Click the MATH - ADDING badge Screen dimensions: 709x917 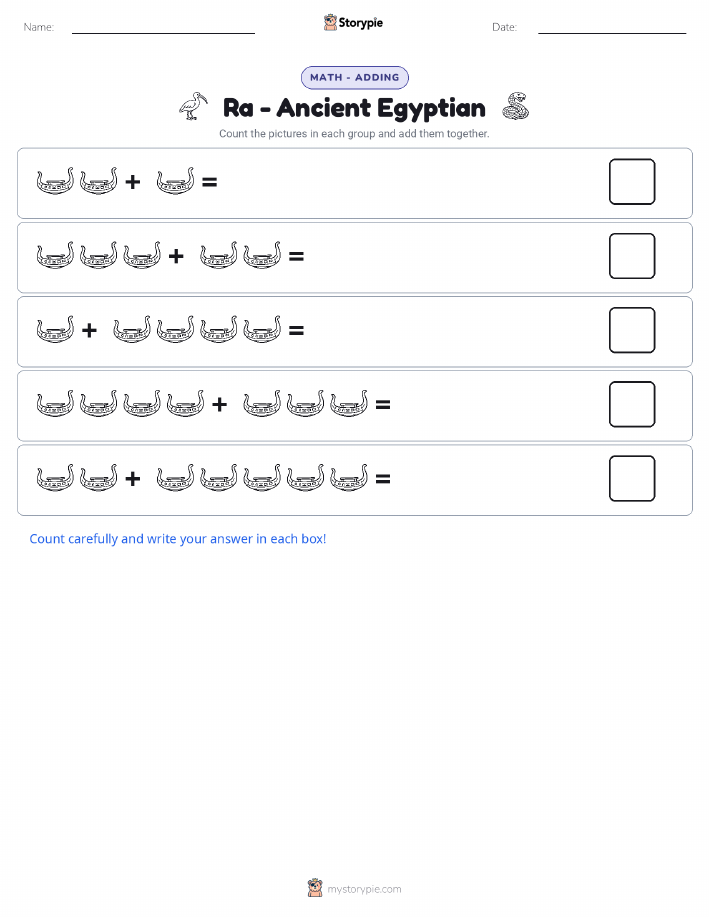tap(354, 77)
